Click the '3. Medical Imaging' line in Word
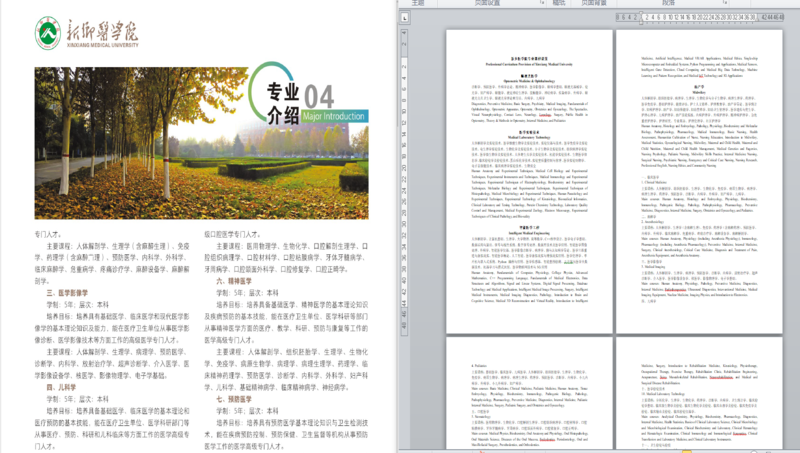Viewport: 800px width, 453px height. coord(654,267)
